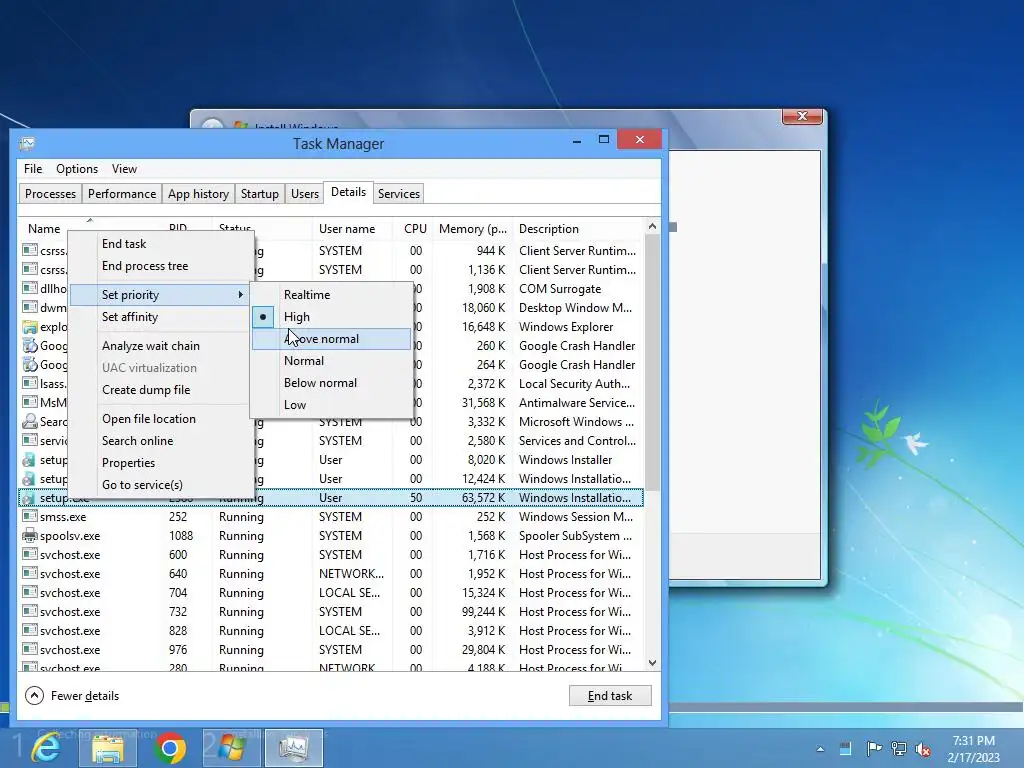
Task: Choose Search online
Action: 160,441
